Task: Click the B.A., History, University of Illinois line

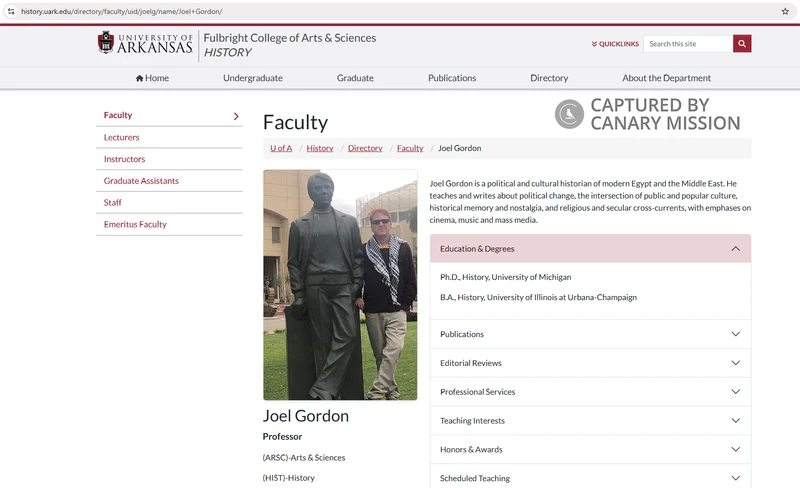Action: (x=538, y=297)
